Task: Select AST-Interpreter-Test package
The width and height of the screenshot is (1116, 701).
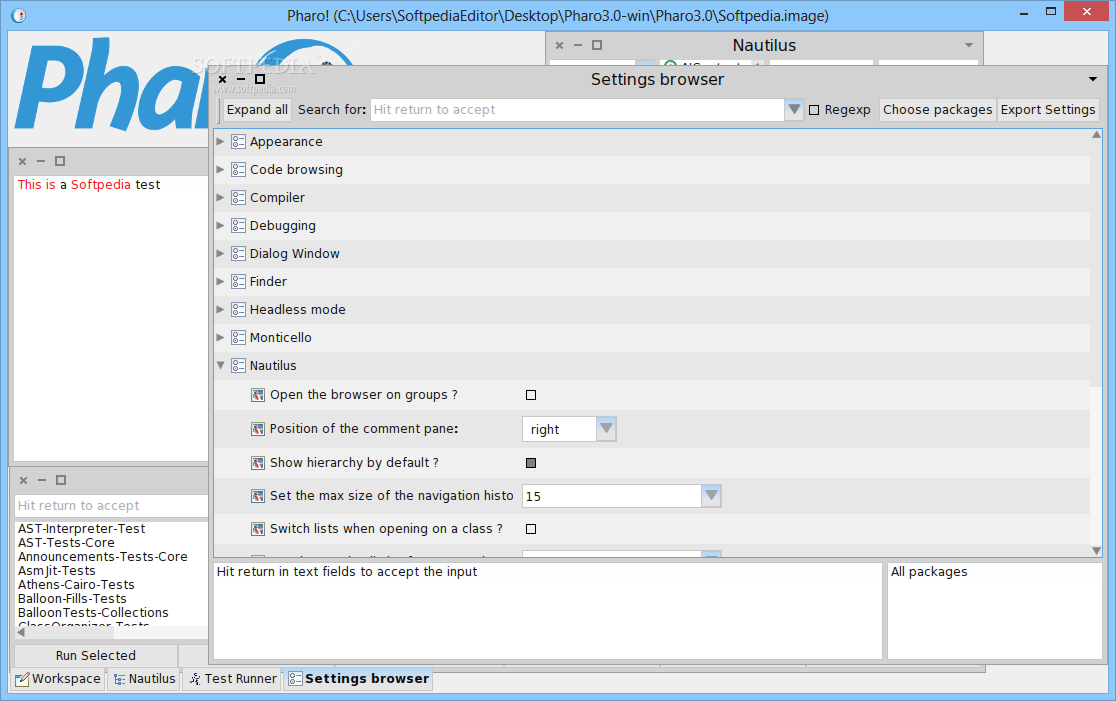Action: (82, 529)
